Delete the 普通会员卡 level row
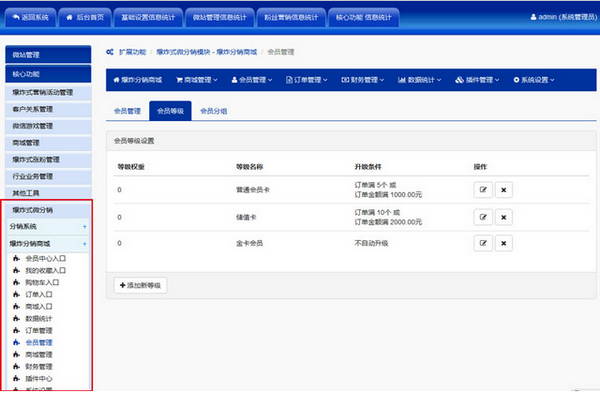The image size is (600, 393). click(504, 190)
